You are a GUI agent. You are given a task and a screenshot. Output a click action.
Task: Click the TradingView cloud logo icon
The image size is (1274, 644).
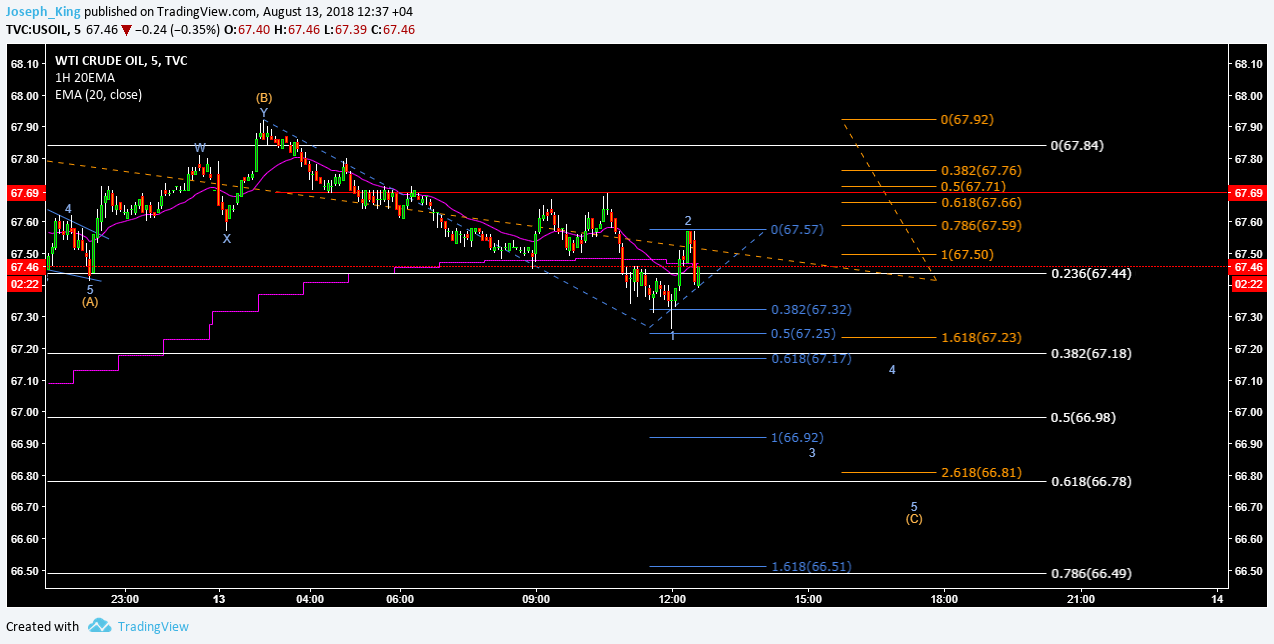click(99, 626)
